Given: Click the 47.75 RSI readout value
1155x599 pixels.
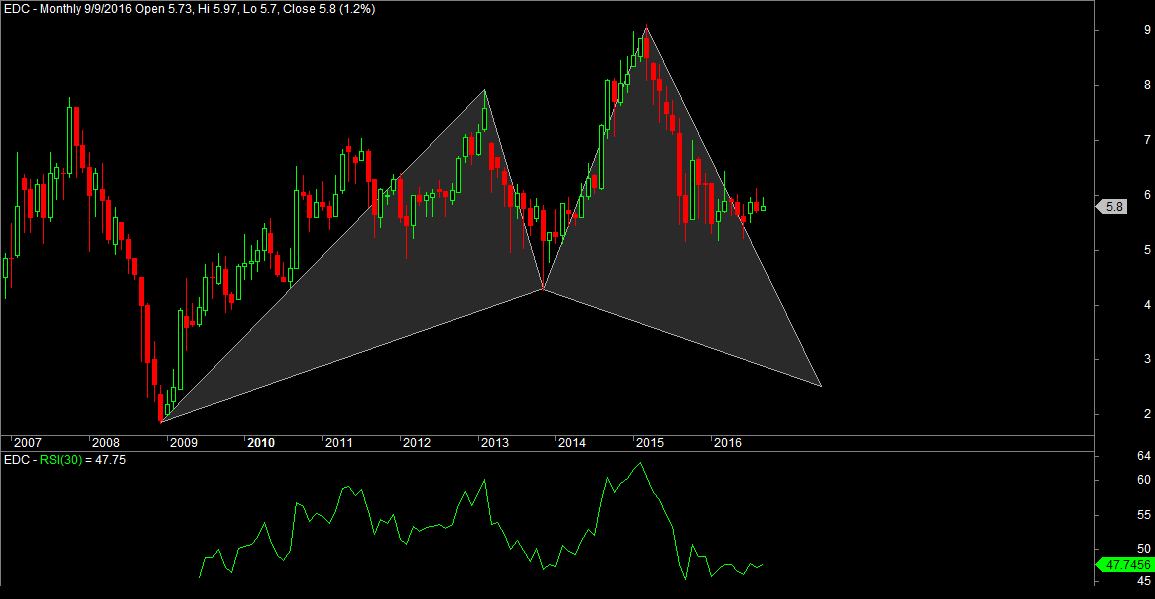Looking at the screenshot, I should pos(110,460).
